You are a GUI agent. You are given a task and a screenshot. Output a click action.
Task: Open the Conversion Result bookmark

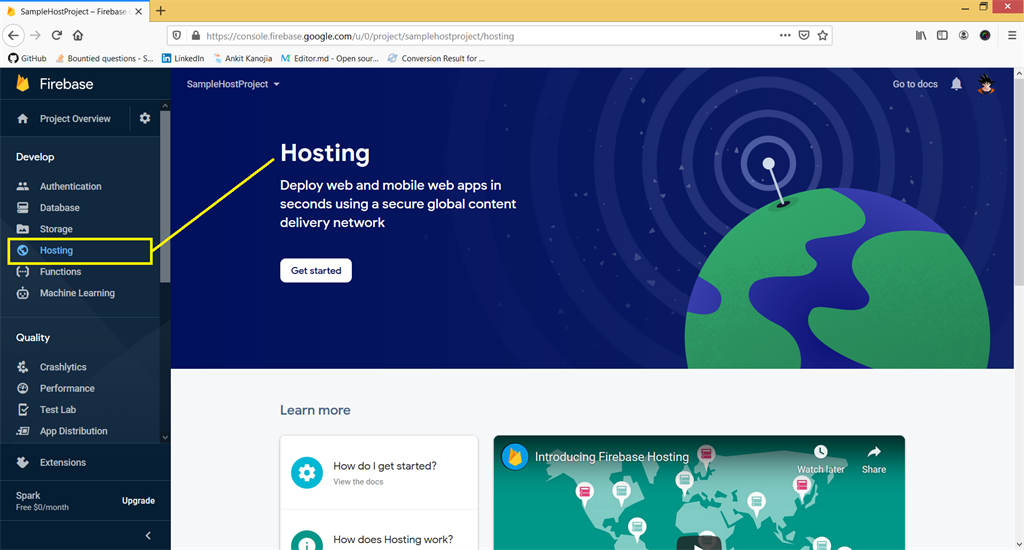point(436,58)
